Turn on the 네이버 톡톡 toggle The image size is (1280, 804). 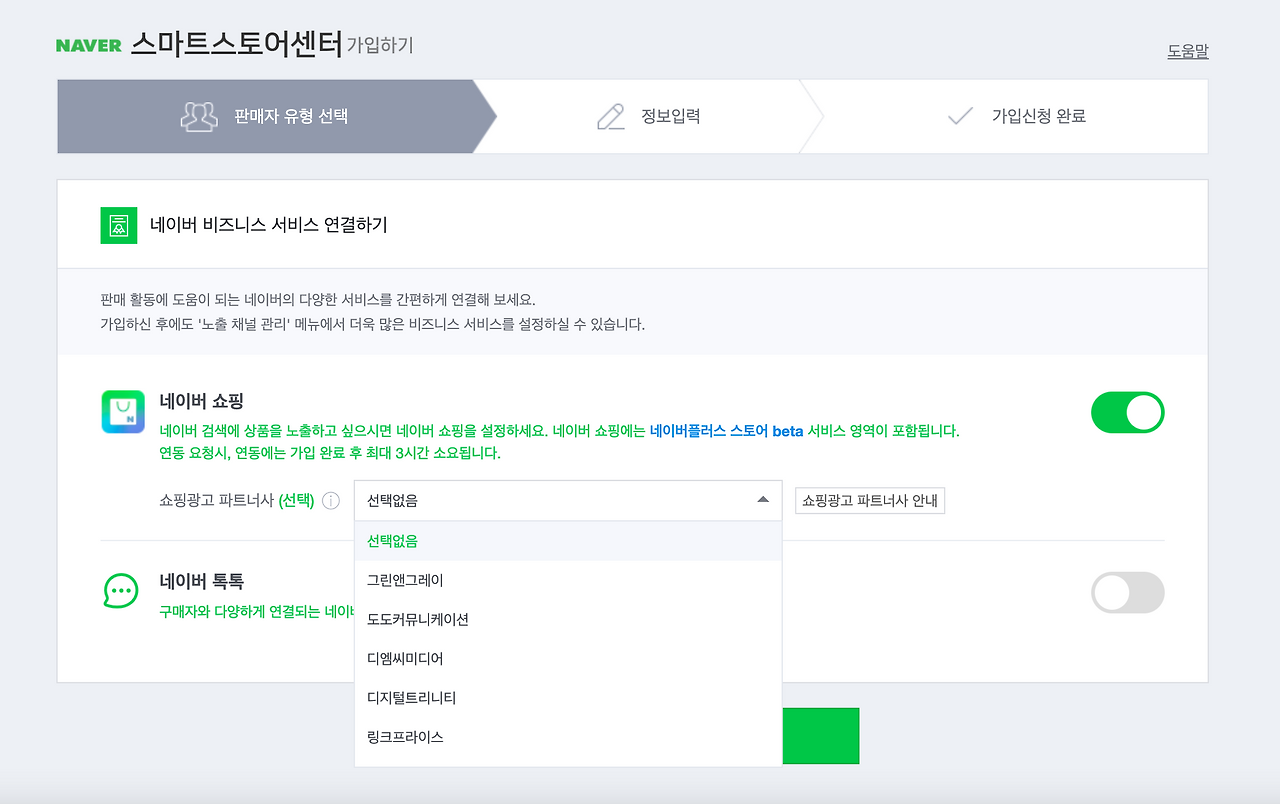pyautogui.click(x=1128, y=593)
